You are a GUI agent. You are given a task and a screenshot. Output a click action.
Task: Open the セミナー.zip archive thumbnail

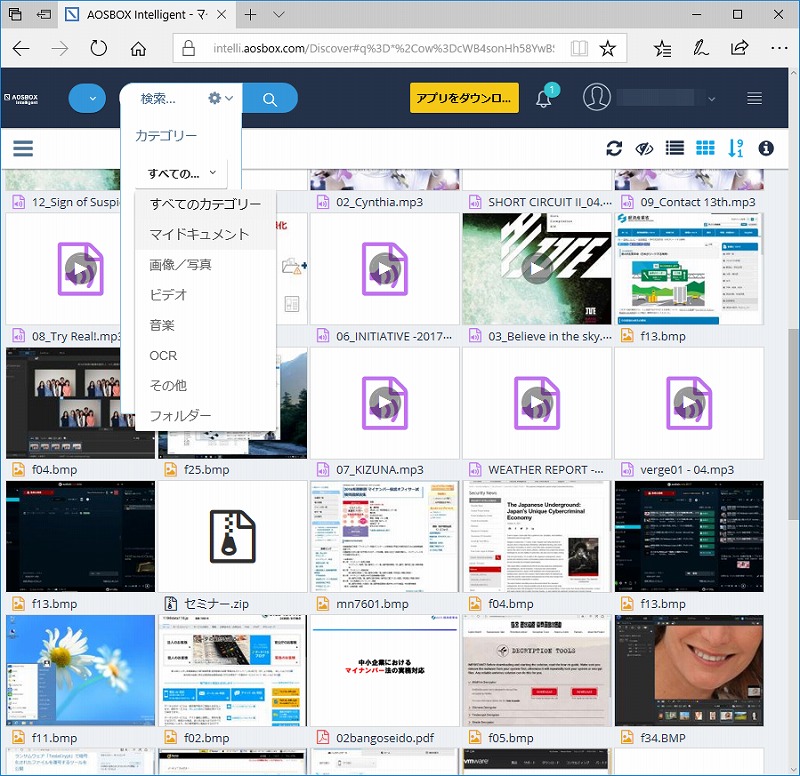click(x=233, y=536)
